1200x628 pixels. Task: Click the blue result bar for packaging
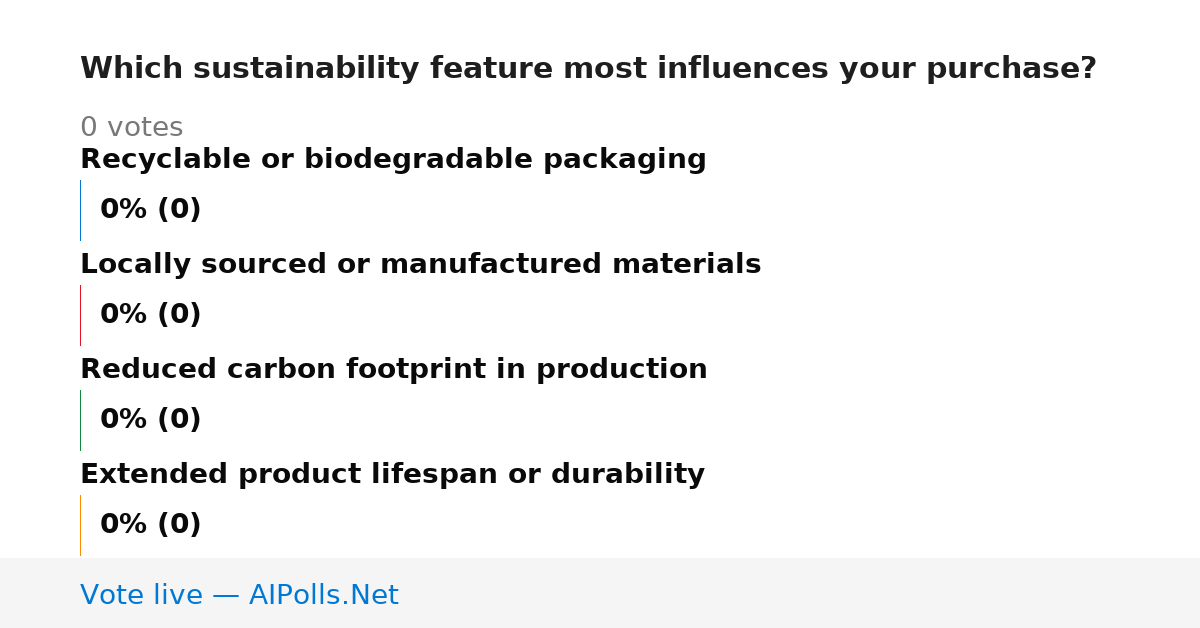[80, 210]
